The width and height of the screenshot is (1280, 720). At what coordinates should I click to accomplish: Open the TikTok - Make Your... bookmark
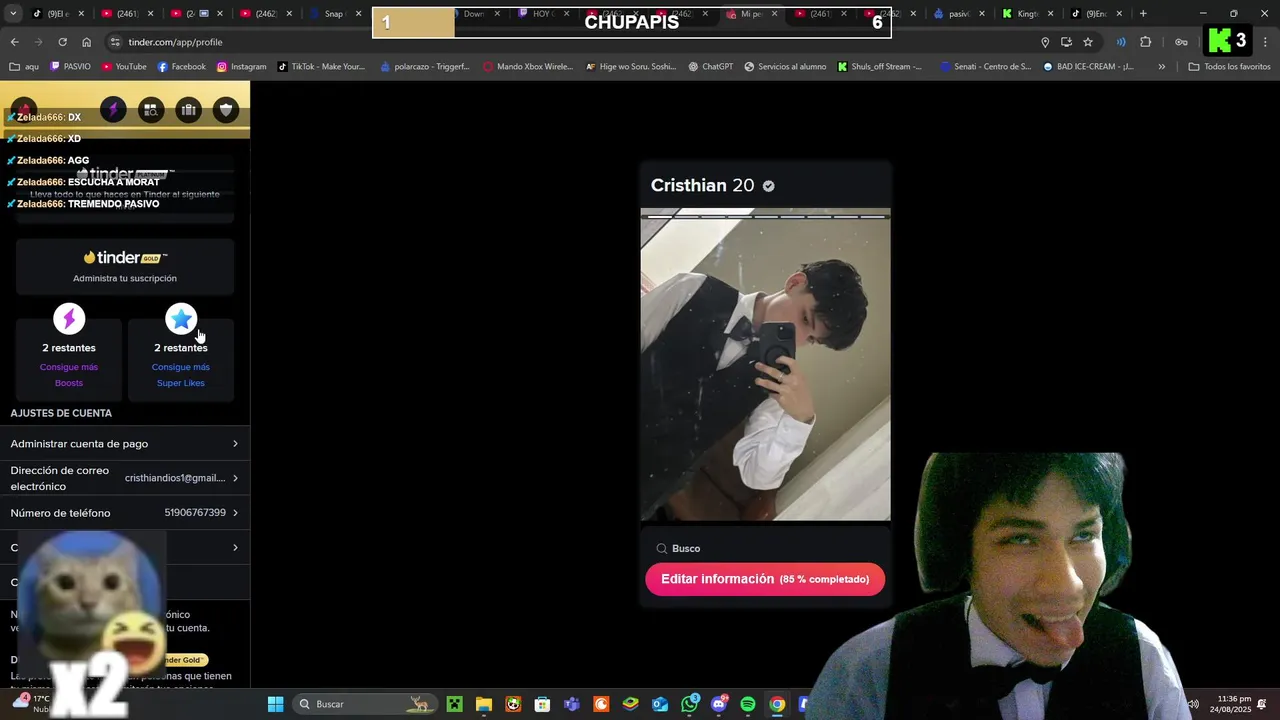tap(320, 67)
